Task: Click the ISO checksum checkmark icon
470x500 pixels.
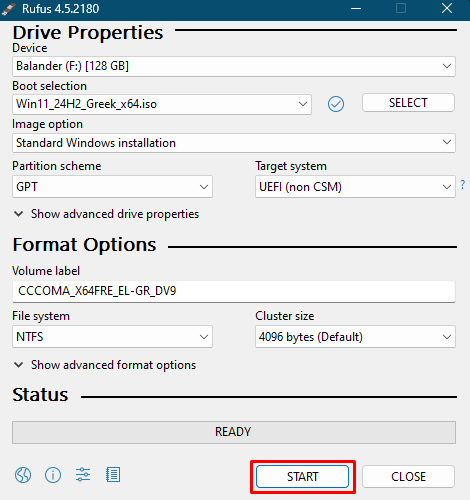Action: [336, 104]
